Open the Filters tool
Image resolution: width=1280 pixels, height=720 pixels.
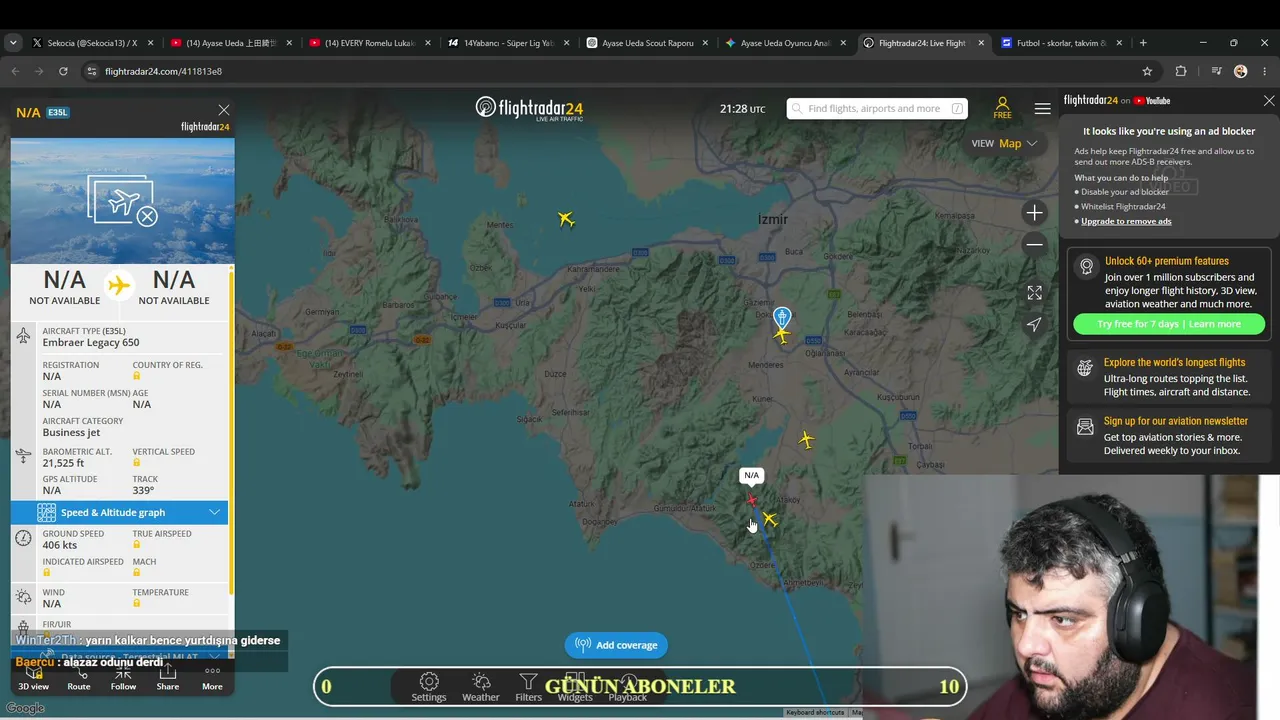(528, 687)
